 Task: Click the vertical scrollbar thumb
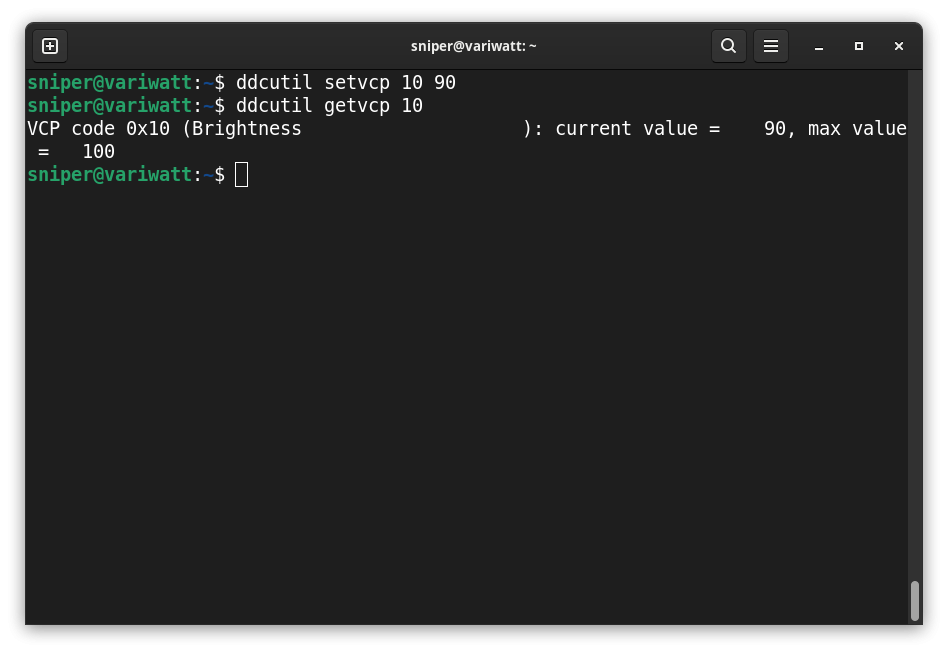(x=914, y=600)
